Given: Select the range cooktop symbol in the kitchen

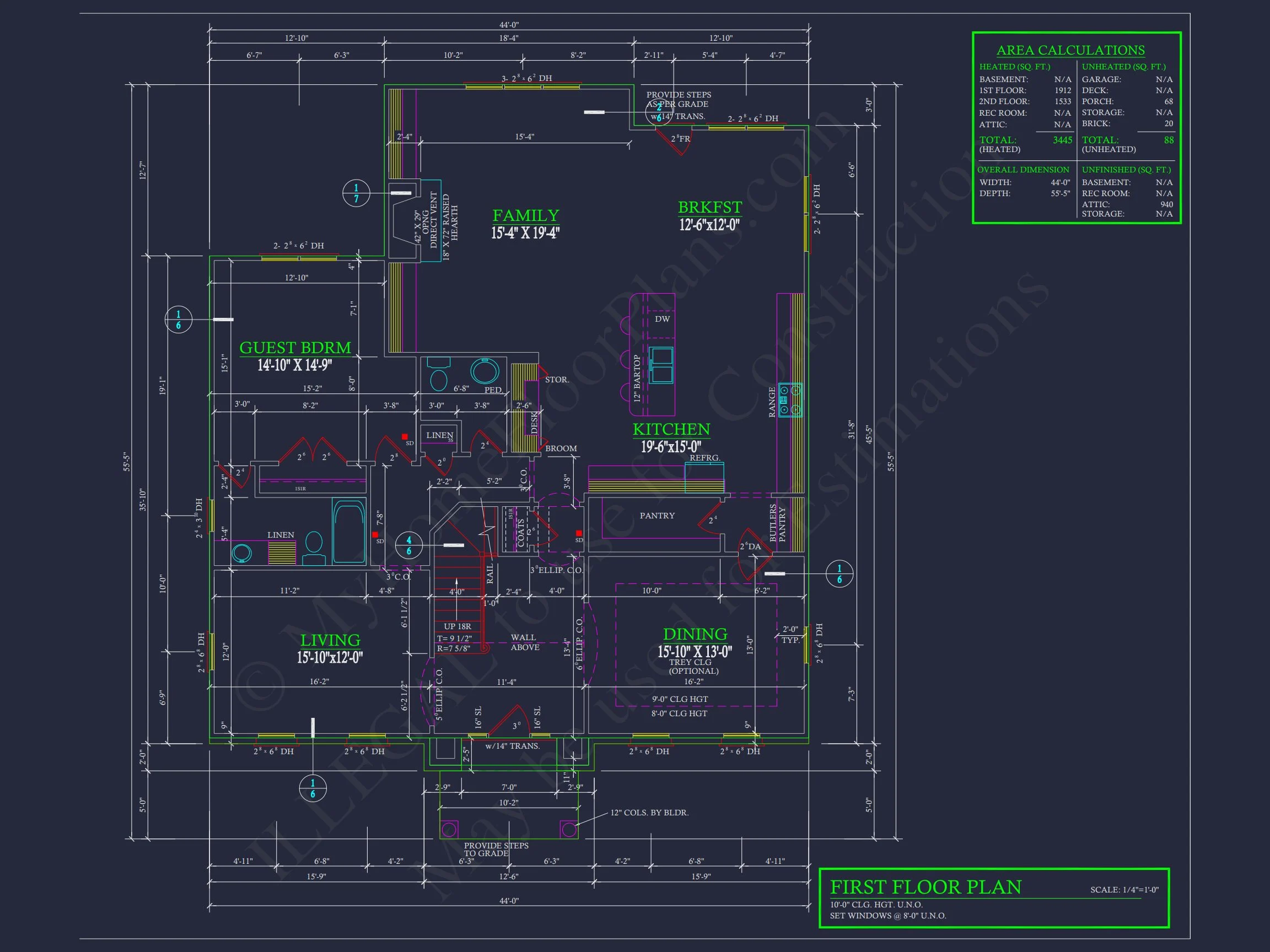Looking at the screenshot, I should pyautogui.click(x=790, y=400).
